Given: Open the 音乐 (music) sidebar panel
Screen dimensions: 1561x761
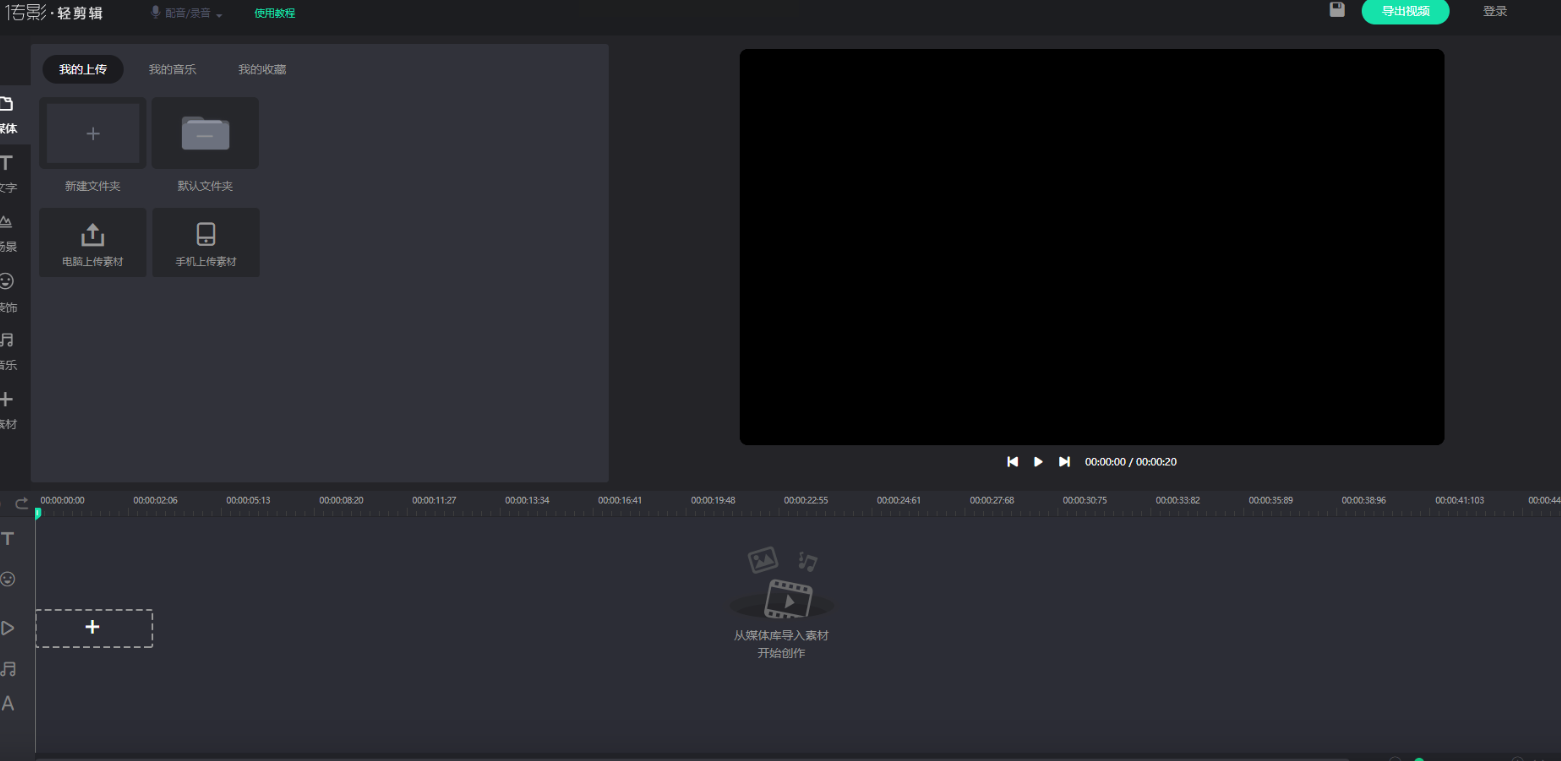Looking at the screenshot, I should pos(8,349).
